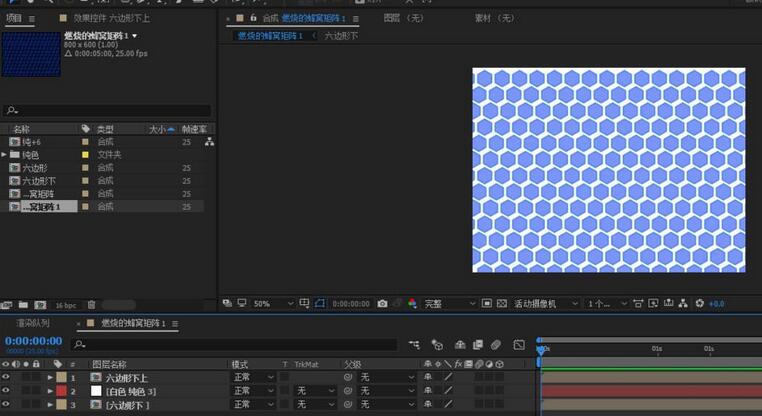The image size is (762, 416).
Task: Click the snapshot camera icon in viewer
Action: (x=382, y=303)
